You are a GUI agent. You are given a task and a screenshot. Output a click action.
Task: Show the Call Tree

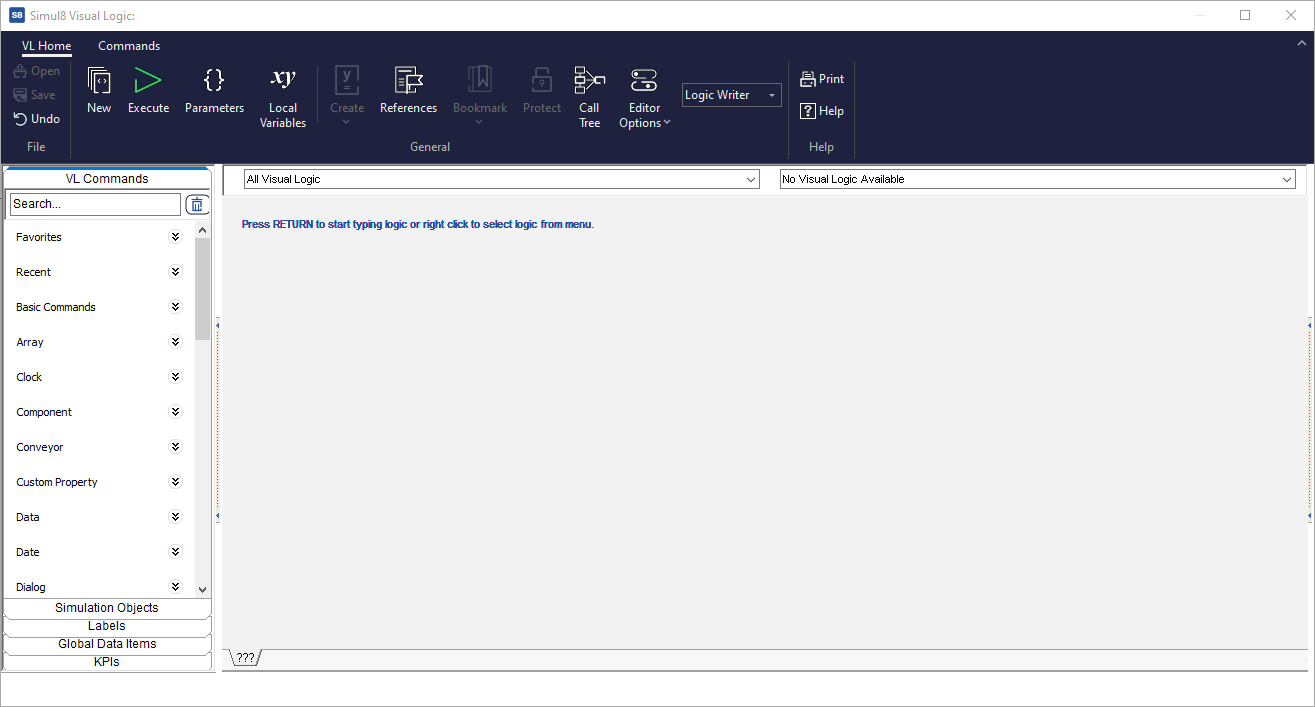coord(589,82)
